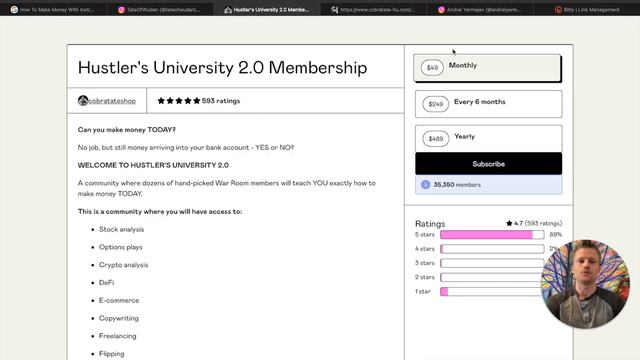The height and width of the screenshot is (360, 640).
Task: Click the cobratateshop avatar icon
Action: [83, 100]
